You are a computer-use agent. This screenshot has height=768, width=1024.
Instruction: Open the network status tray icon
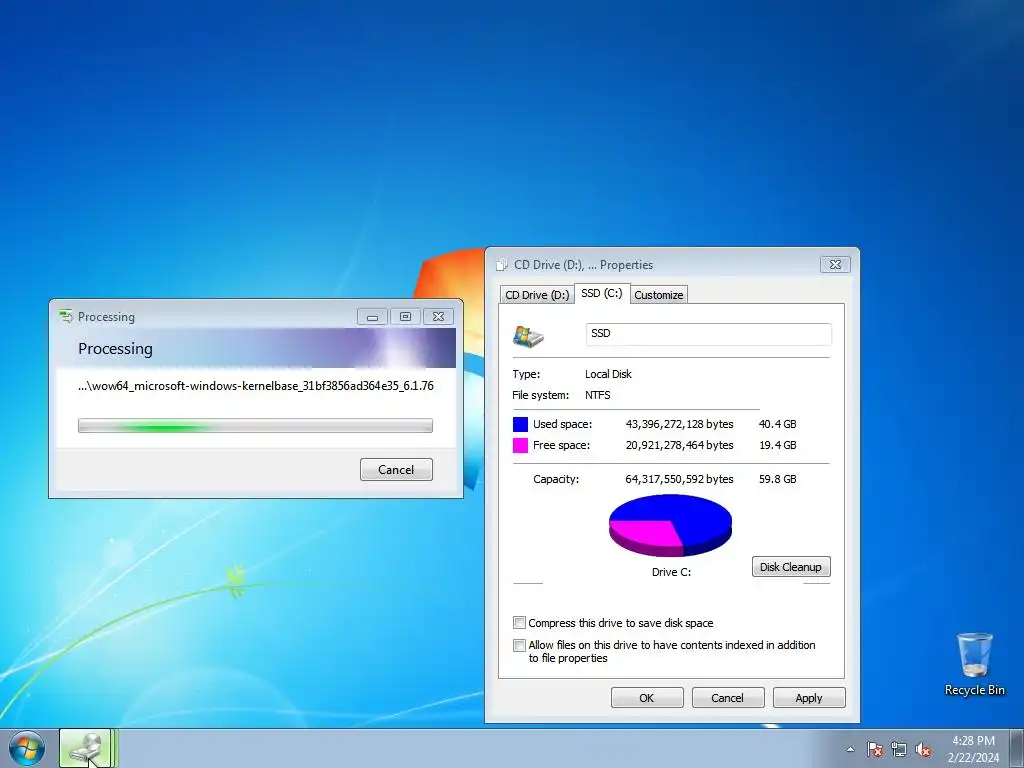click(x=899, y=749)
